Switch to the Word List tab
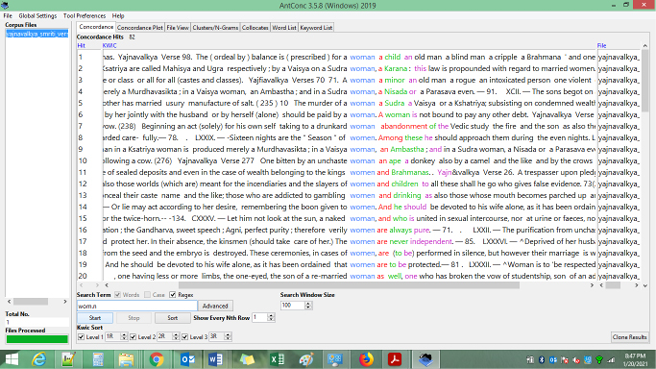 click(x=284, y=28)
